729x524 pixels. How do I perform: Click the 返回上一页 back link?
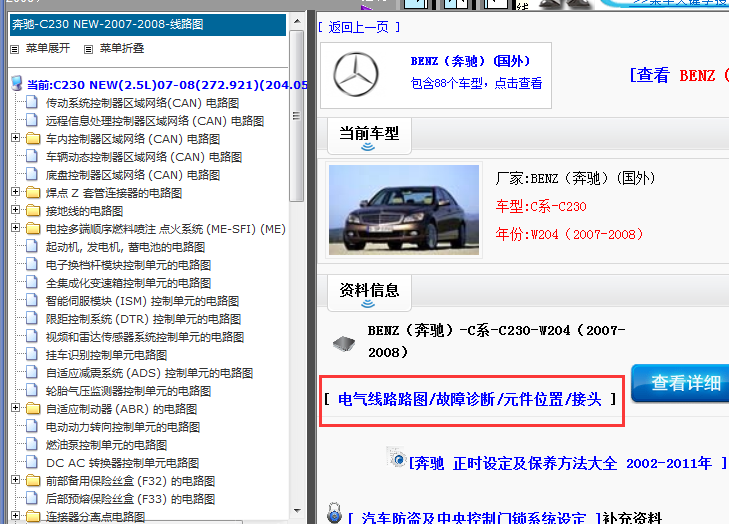pyautogui.click(x=358, y=27)
